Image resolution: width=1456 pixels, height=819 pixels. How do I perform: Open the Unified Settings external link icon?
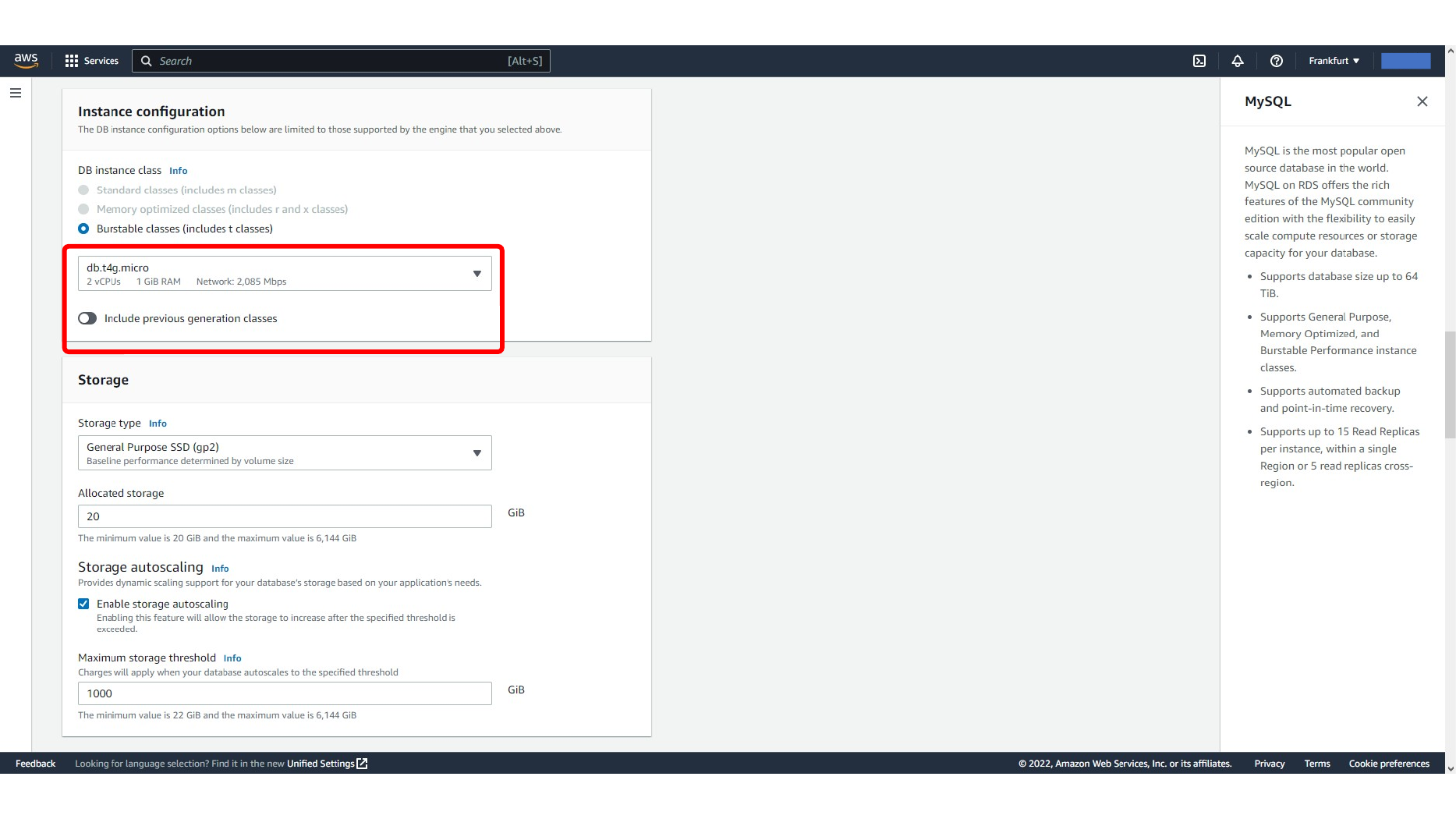point(362,764)
